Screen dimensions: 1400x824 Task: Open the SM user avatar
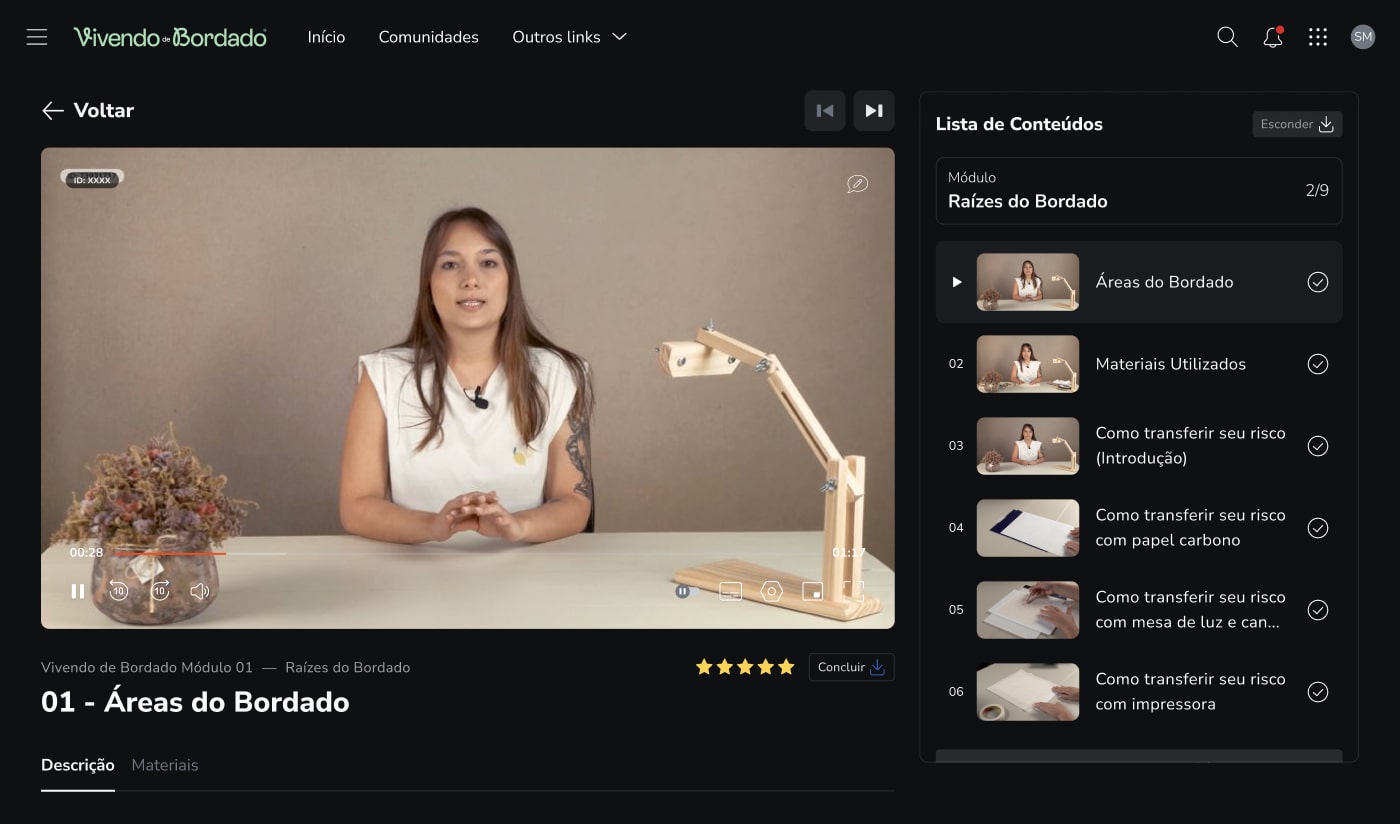click(1363, 37)
